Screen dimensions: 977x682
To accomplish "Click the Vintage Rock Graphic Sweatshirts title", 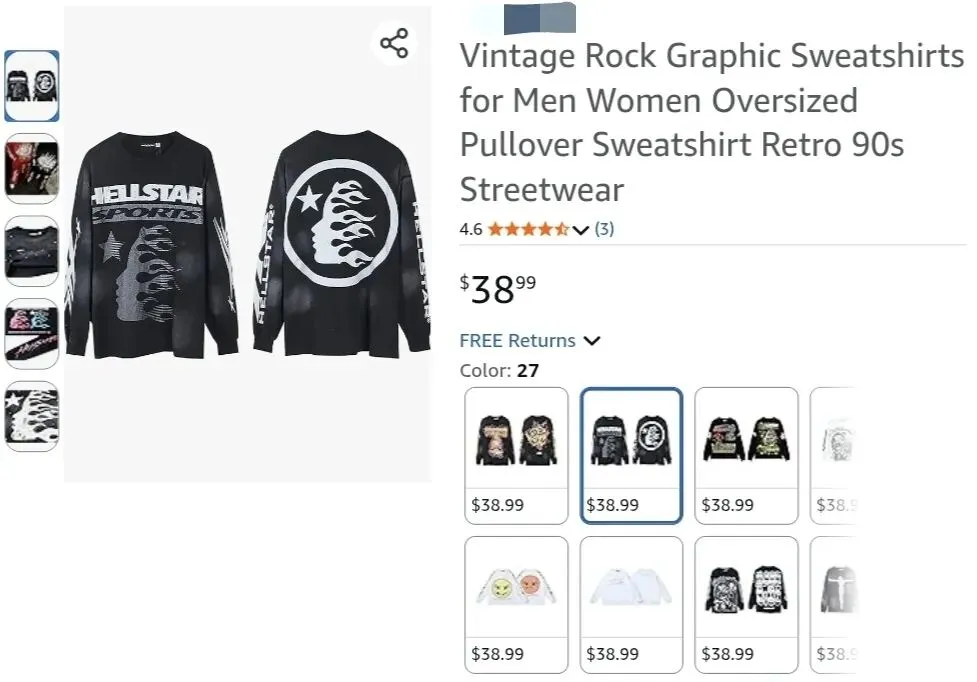I will pyautogui.click(x=711, y=122).
